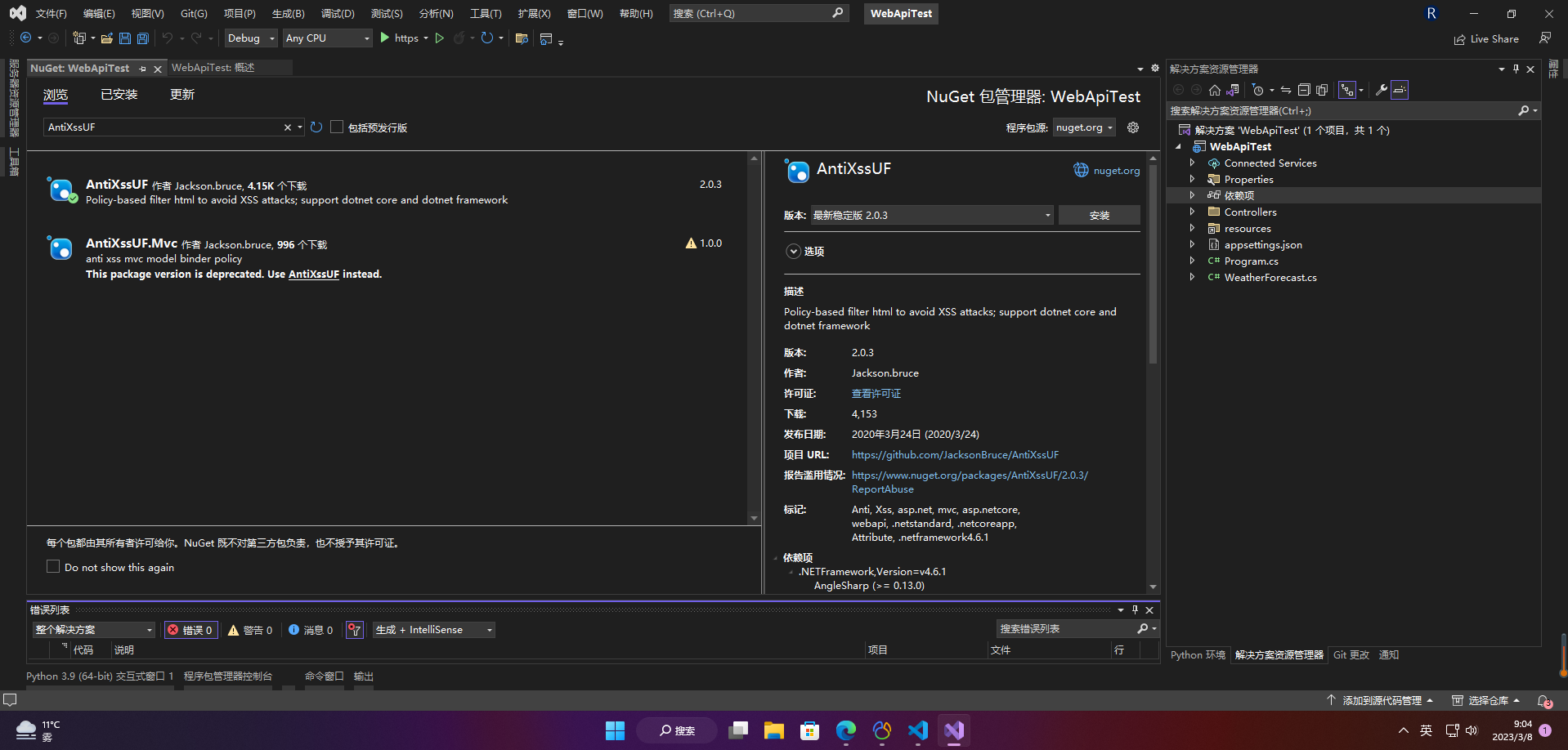This screenshot has height=750, width=1568.
Task: Collapse all nodes in Solution Explorer
Action: (x=1304, y=90)
